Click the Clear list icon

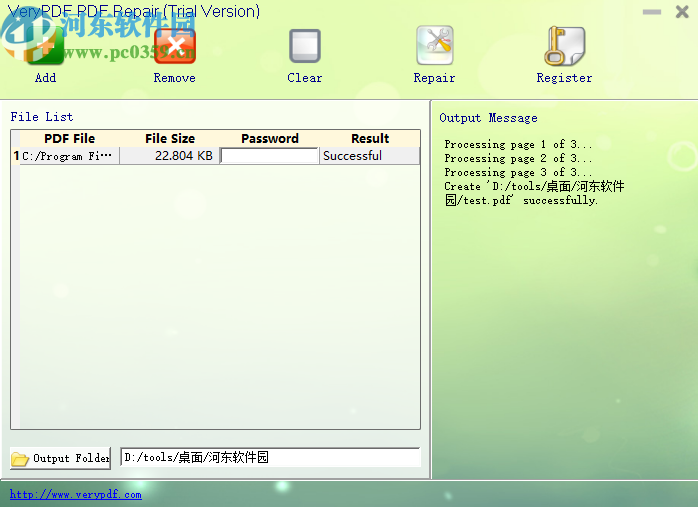tap(304, 46)
